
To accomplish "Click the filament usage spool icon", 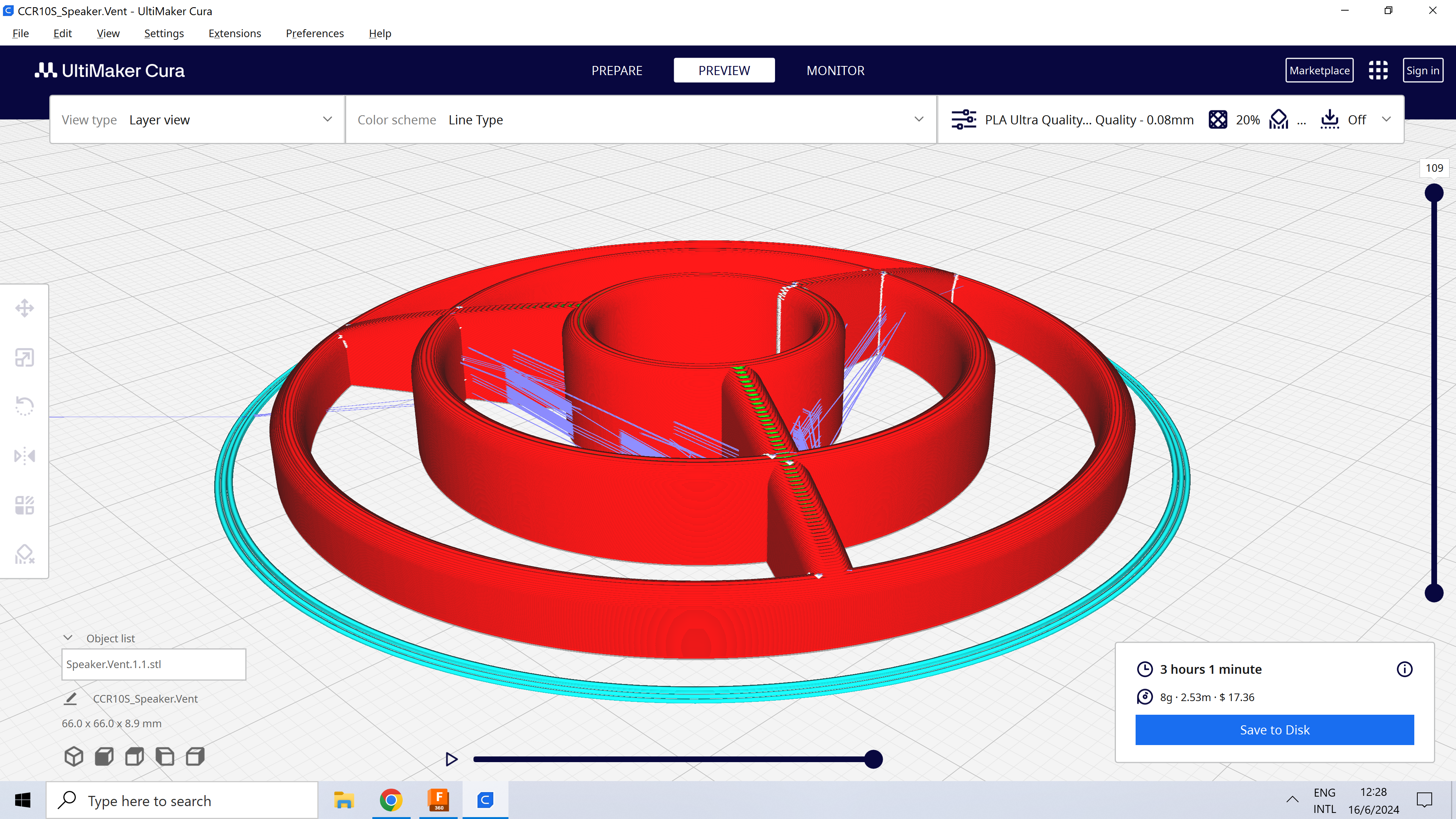I will pyautogui.click(x=1145, y=697).
